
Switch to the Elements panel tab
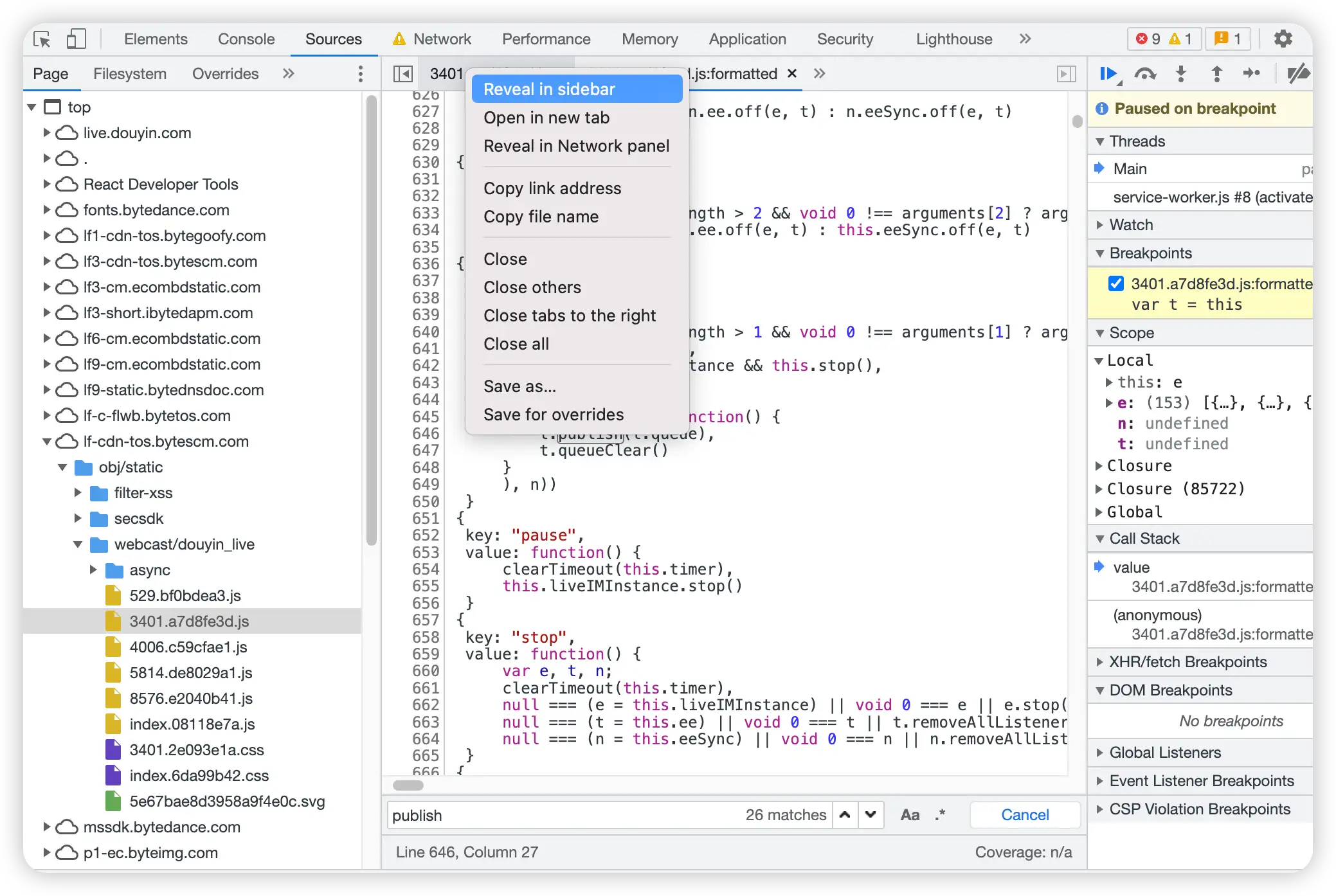[x=156, y=39]
